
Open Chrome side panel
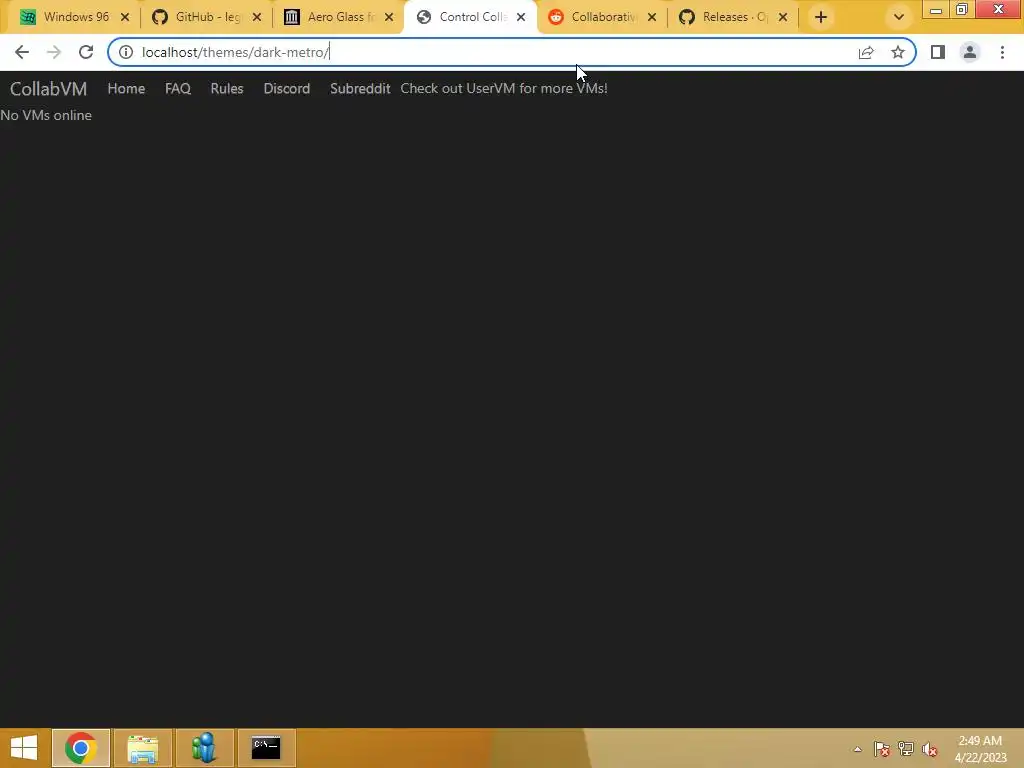pos(938,52)
